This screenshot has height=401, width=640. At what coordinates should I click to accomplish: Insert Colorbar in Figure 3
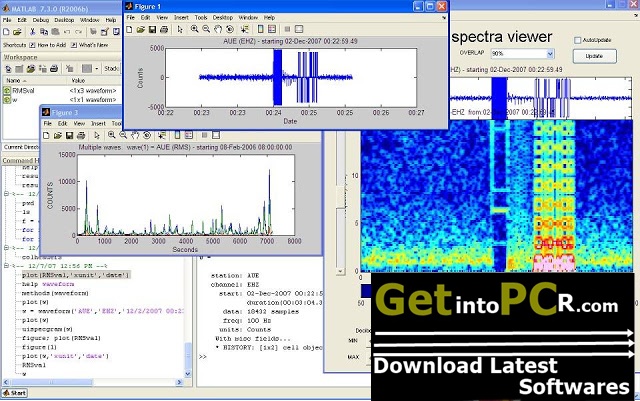click(x=177, y=135)
